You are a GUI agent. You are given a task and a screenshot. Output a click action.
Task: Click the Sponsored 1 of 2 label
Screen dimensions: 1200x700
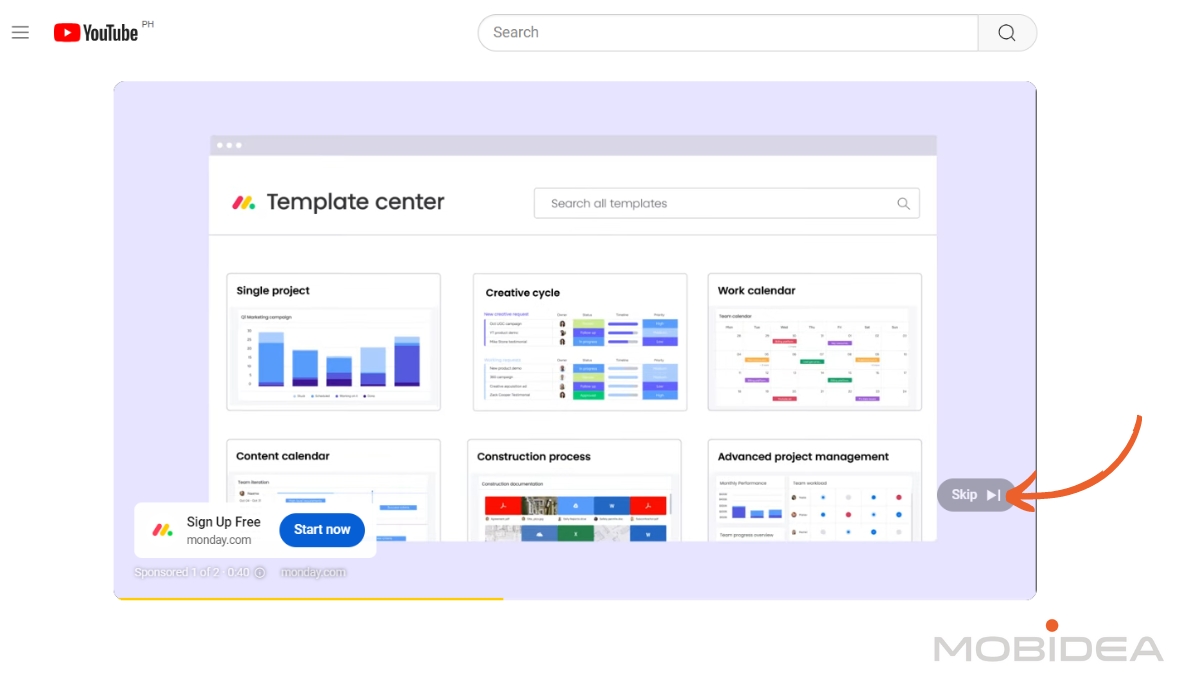pos(176,573)
